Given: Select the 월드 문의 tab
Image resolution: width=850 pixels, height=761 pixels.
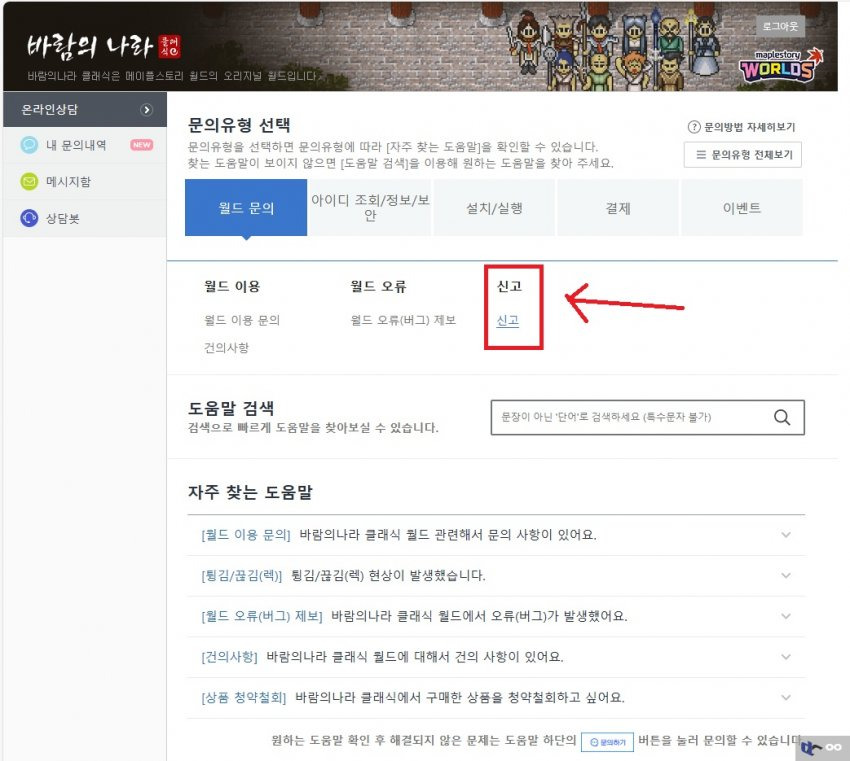Looking at the screenshot, I should [x=246, y=208].
